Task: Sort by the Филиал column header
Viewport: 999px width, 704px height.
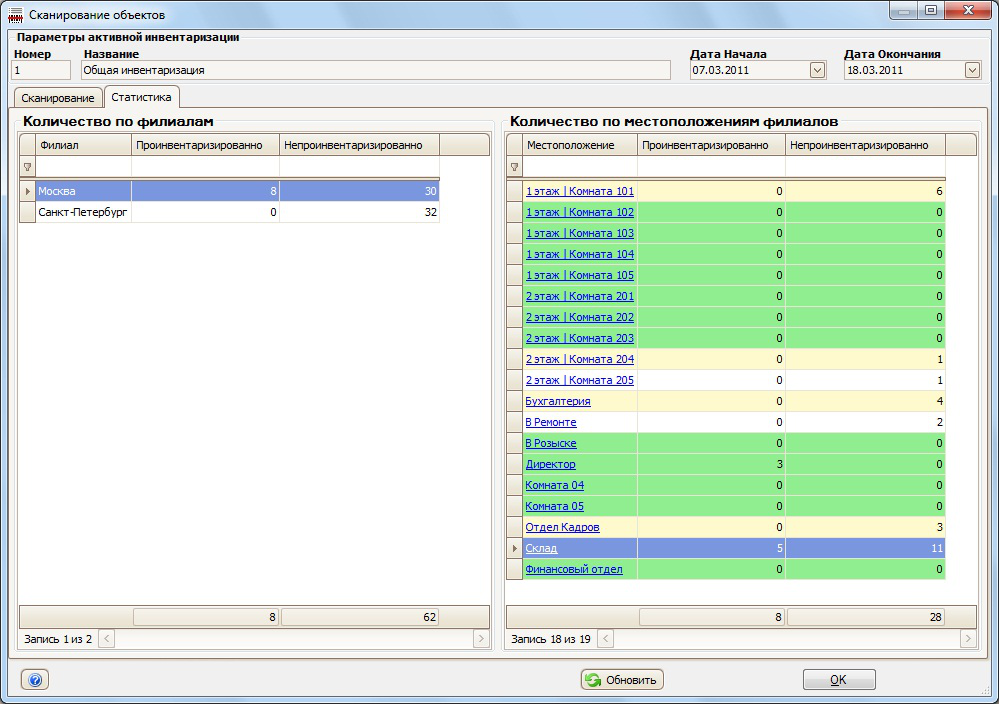Action: coord(83,145)
